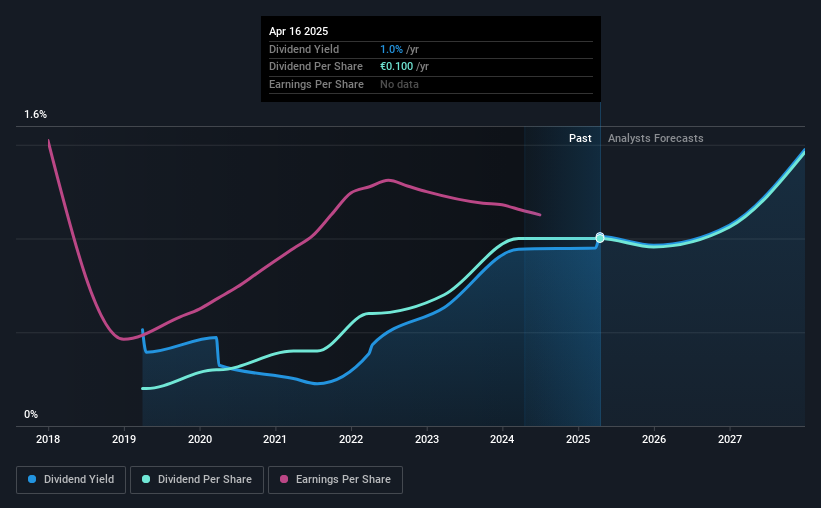Click the 2021 x-axis label
This screenshot has height=508, width=821.
[x=275, y=439]
